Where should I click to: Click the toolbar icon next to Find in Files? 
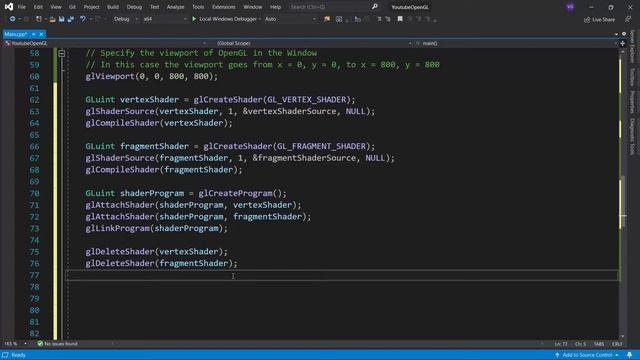pos(339,19)
